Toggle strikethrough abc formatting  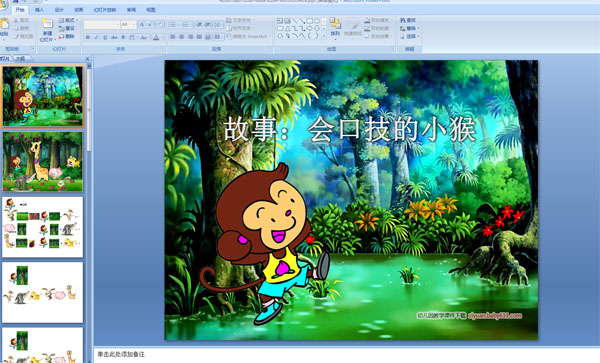tap(114, 37)
